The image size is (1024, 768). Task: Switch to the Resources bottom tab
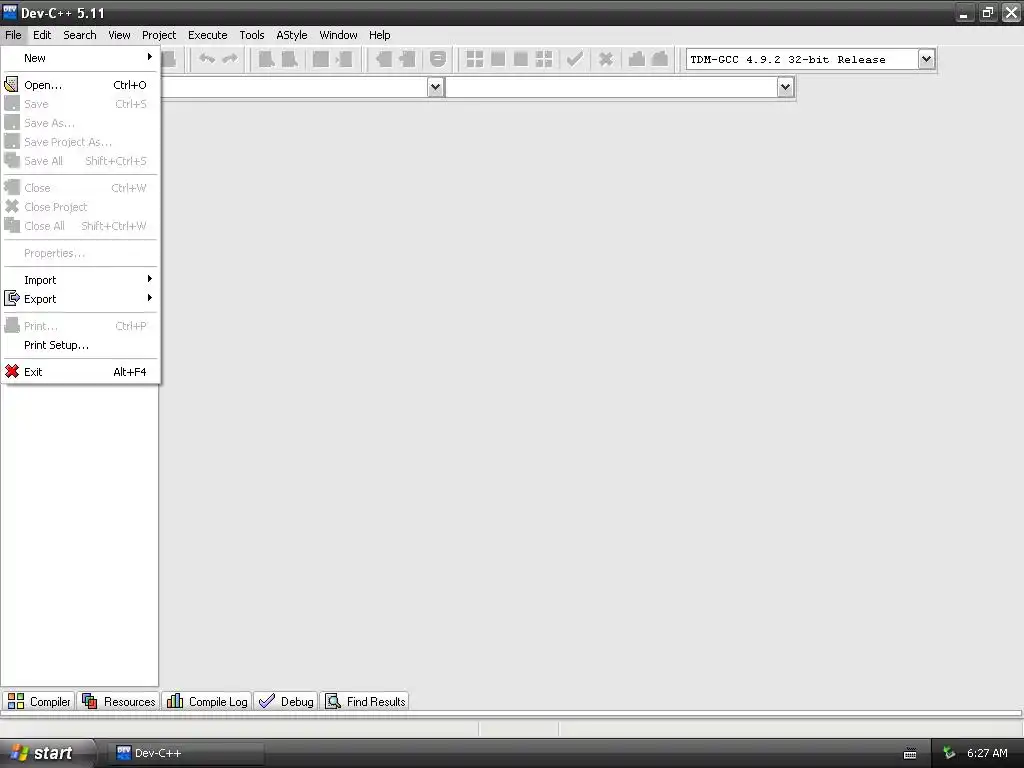coord(119,701)
